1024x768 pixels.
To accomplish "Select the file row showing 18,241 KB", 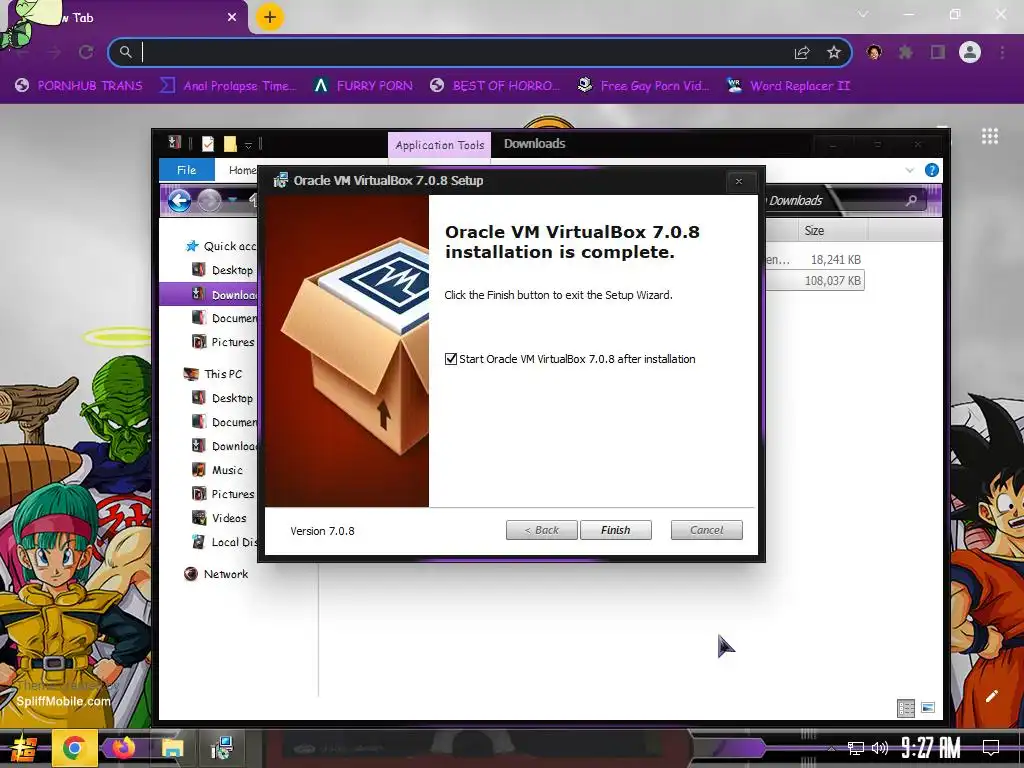I will click(814, 260).
